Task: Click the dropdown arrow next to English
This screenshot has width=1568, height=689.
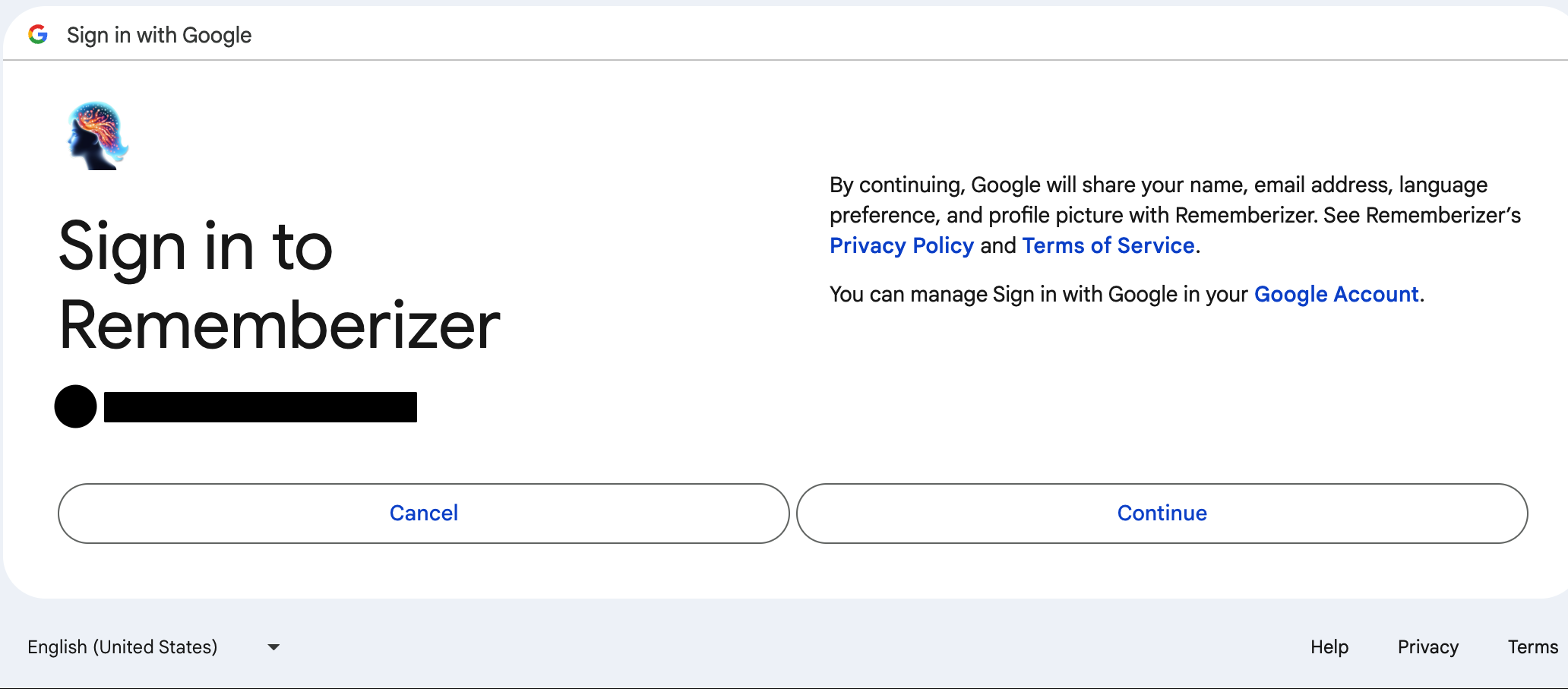Action: 274,646
